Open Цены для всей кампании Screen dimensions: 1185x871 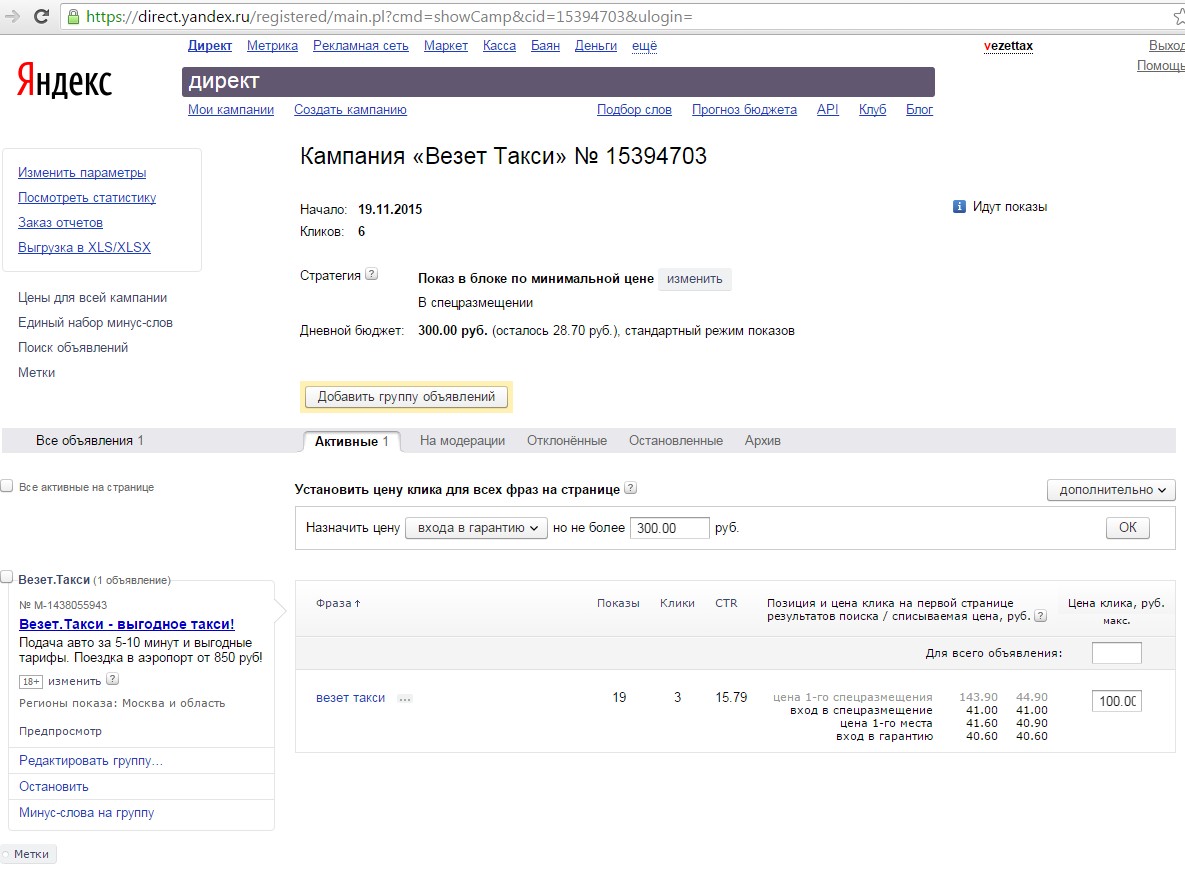pyautogui.click(x=92, y=298)
